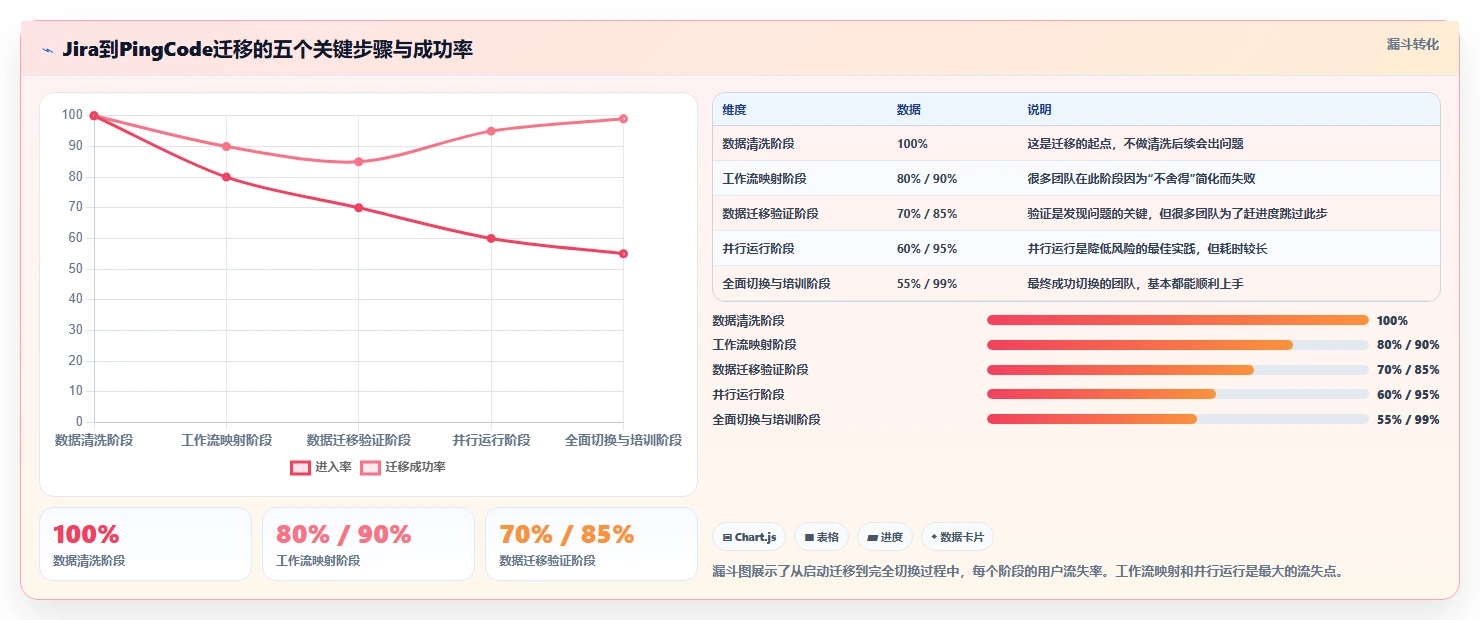
Task: Click the lightning icon beside the title
Action: pos(47,50)
